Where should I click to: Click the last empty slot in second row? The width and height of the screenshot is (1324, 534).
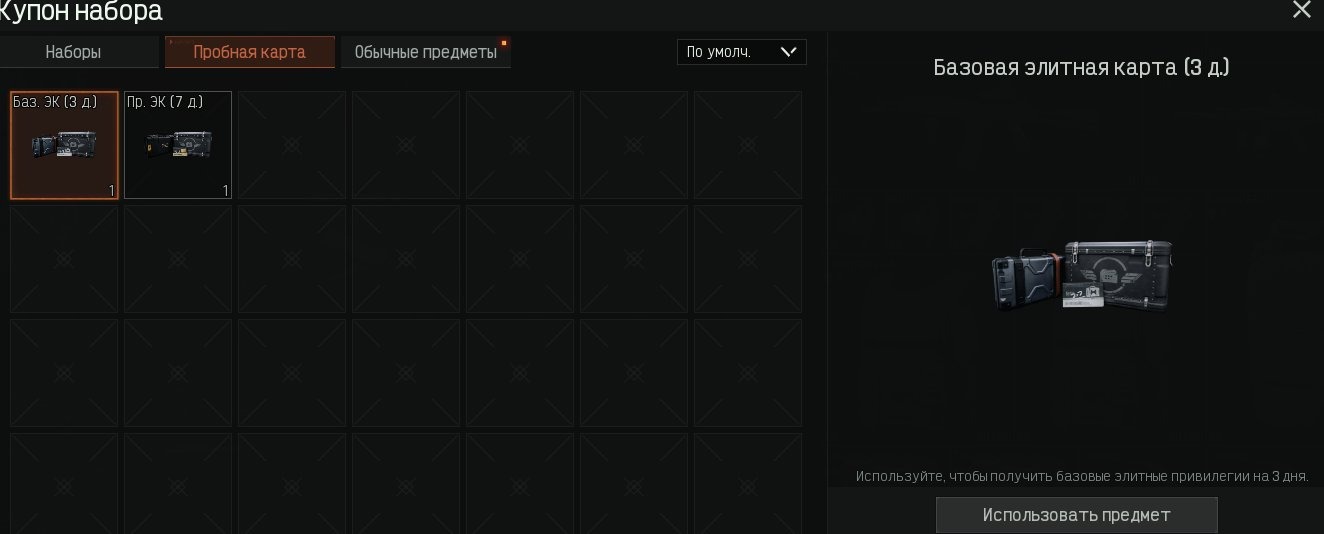coord(748,259)
